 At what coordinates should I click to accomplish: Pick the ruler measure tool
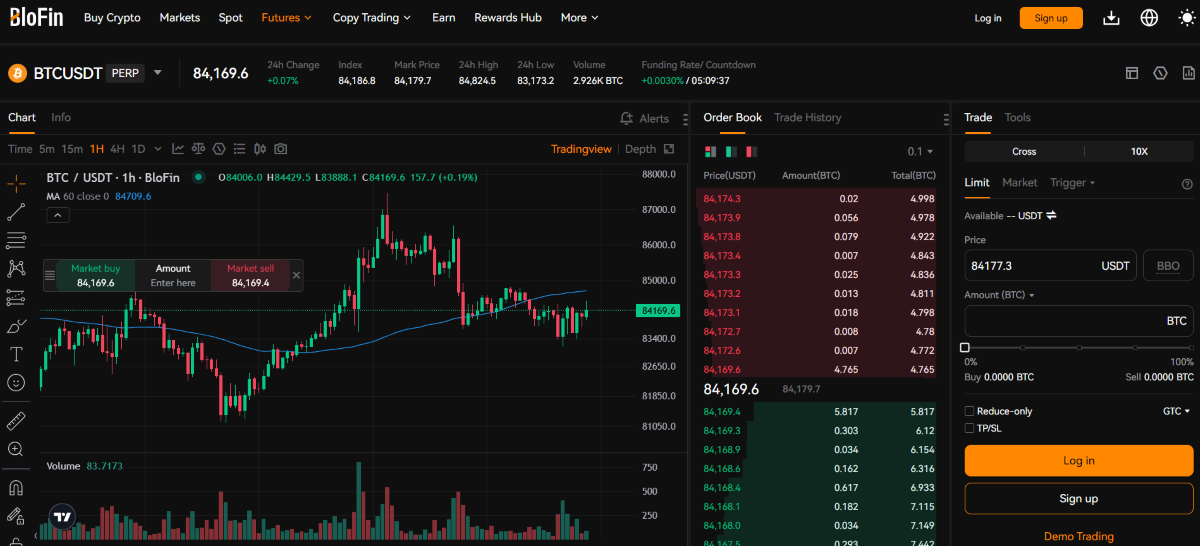[x=16, y=420]
